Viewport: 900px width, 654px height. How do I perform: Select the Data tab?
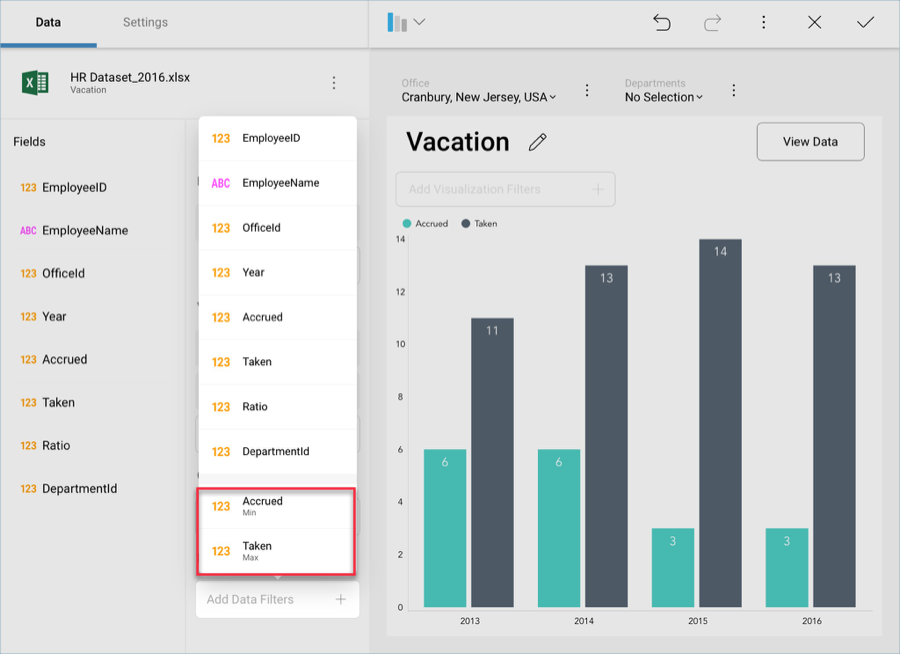click(48, 22)
